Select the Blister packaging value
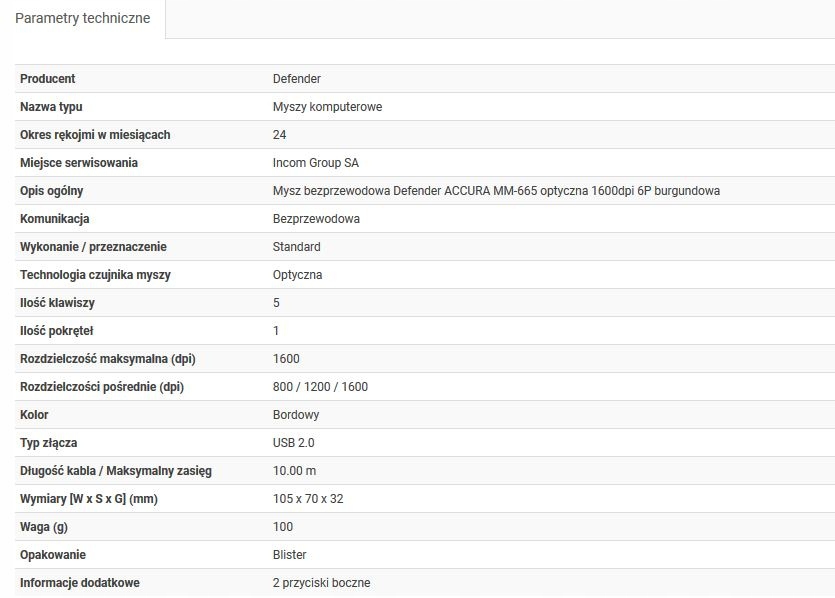Viewport: 835px width, 598px height. (x=289, y=555)
